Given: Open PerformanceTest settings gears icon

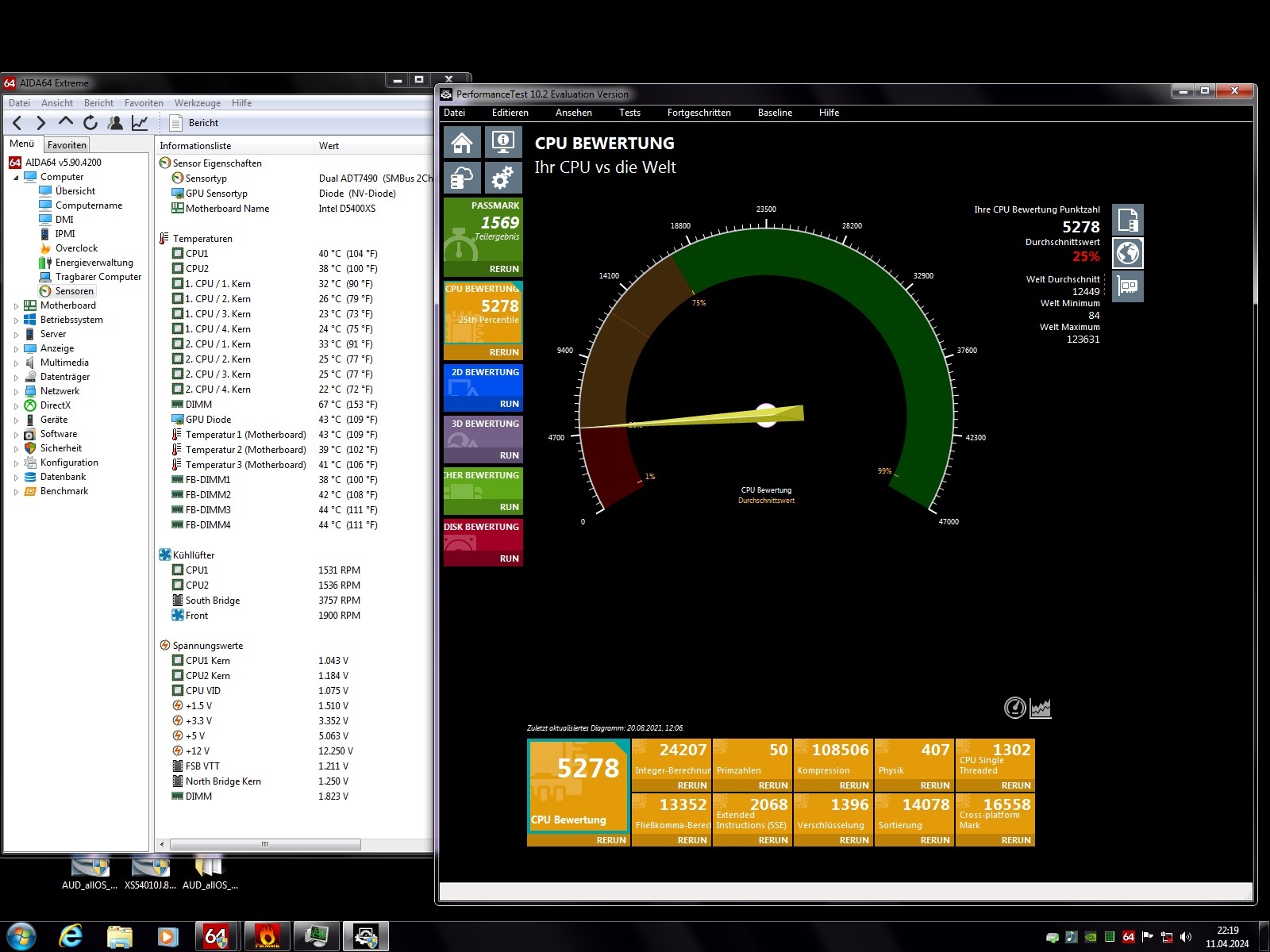Looking at the screenshot, I should pos(502,178).
